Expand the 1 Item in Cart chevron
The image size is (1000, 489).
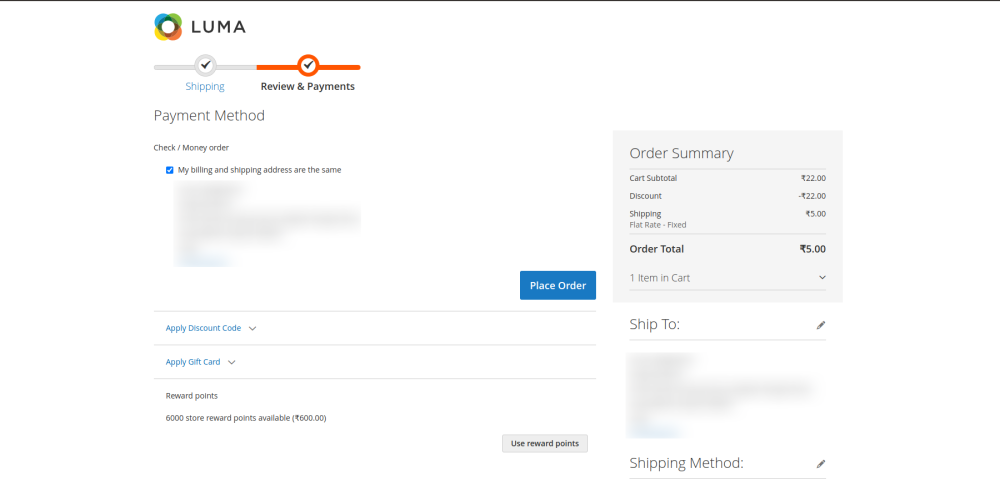click(x=822, y=278)
